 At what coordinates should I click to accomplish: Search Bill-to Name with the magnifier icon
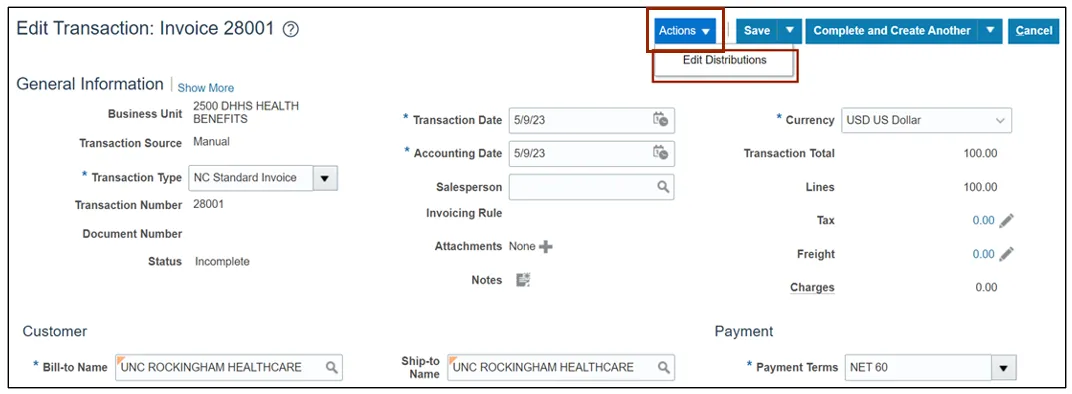pos(332,367)
